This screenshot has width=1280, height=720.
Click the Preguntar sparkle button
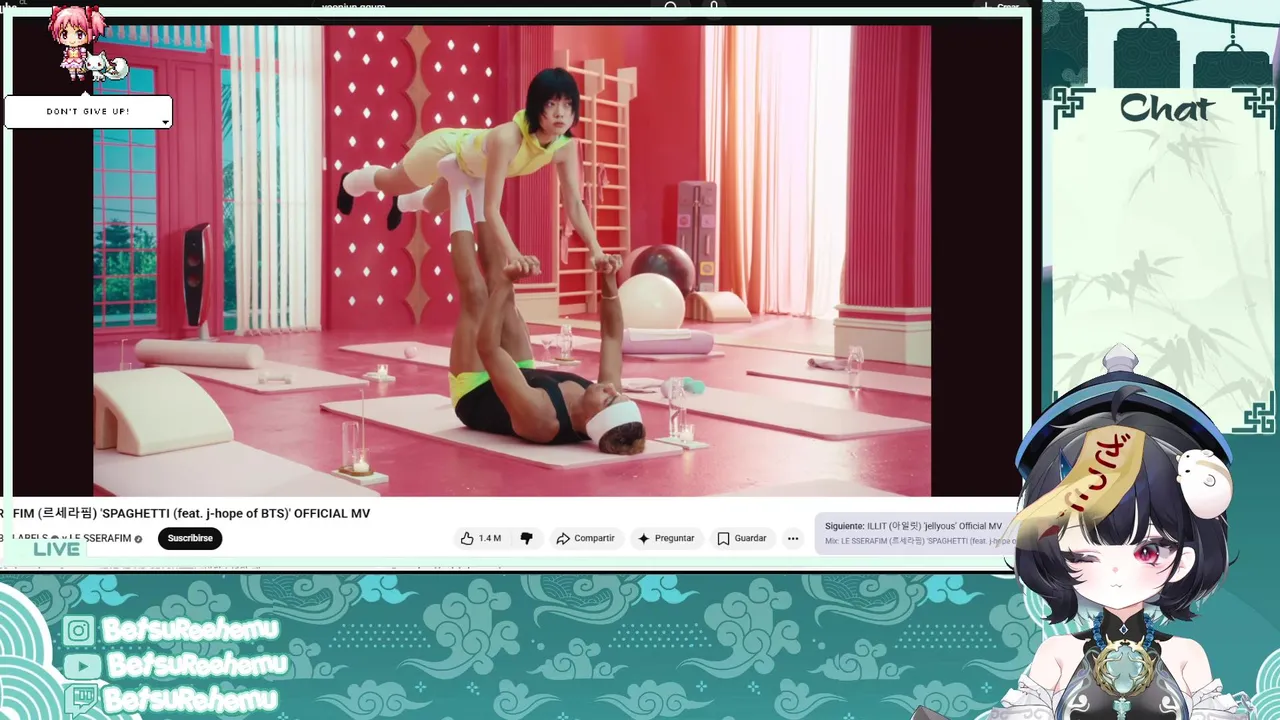click(x=666, y=538)
